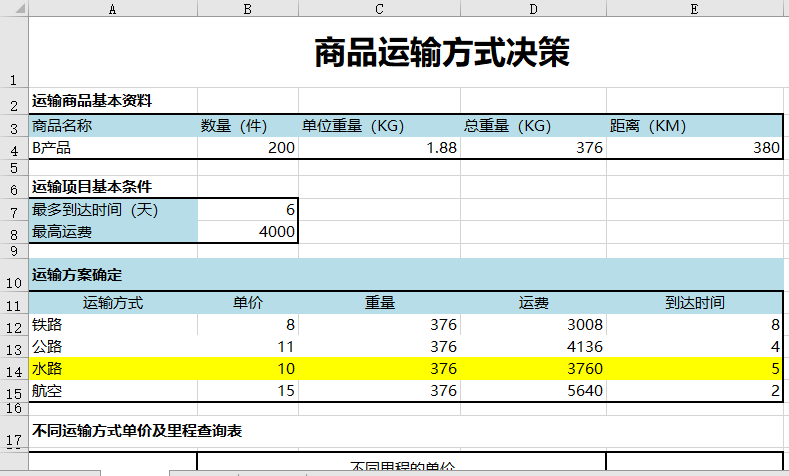Select the 铁路 freight cost 3008 cell

click(x=533, y=325)
